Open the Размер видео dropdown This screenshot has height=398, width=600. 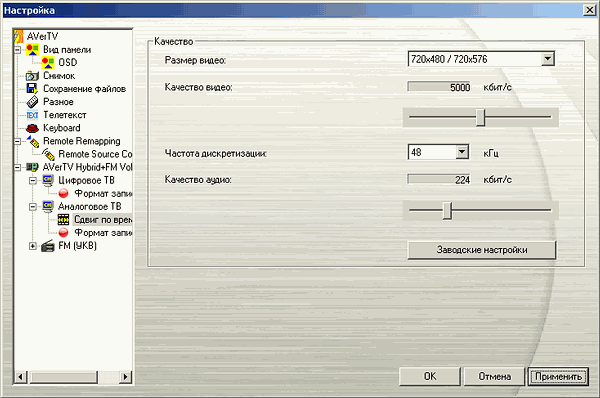tap(548, 59)
